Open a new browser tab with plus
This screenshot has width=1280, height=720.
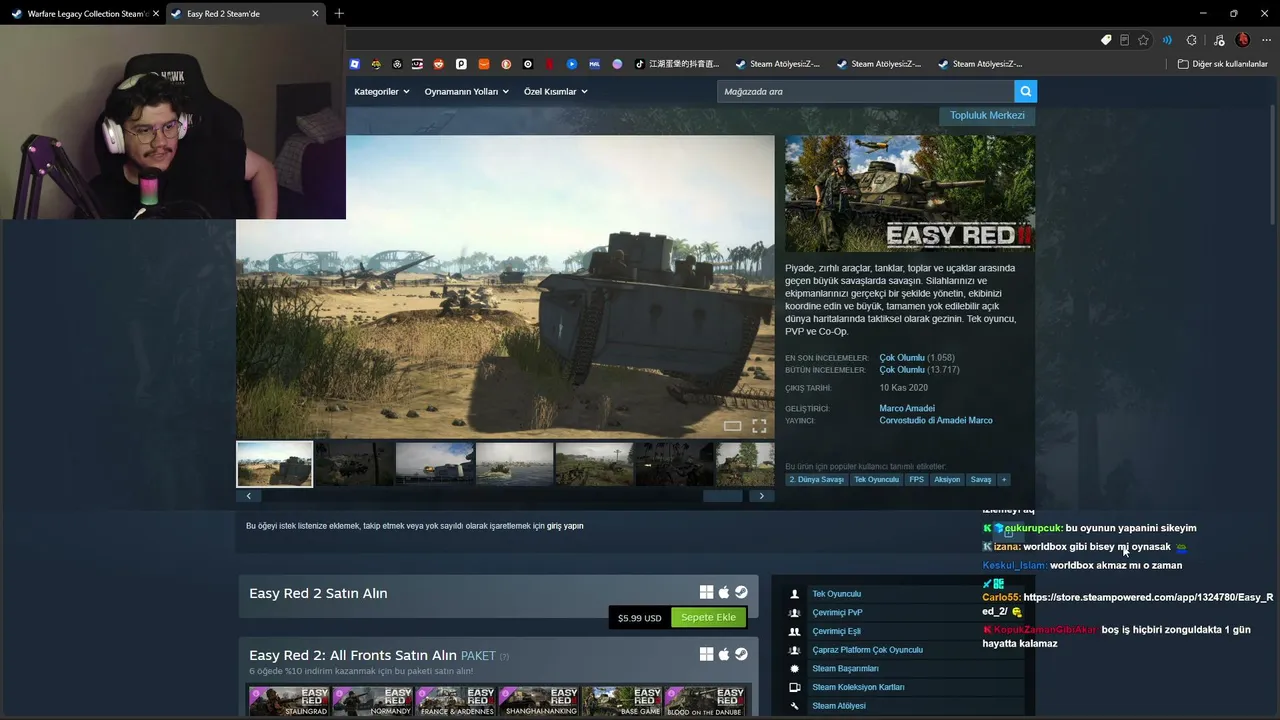(x=339, y=14)
